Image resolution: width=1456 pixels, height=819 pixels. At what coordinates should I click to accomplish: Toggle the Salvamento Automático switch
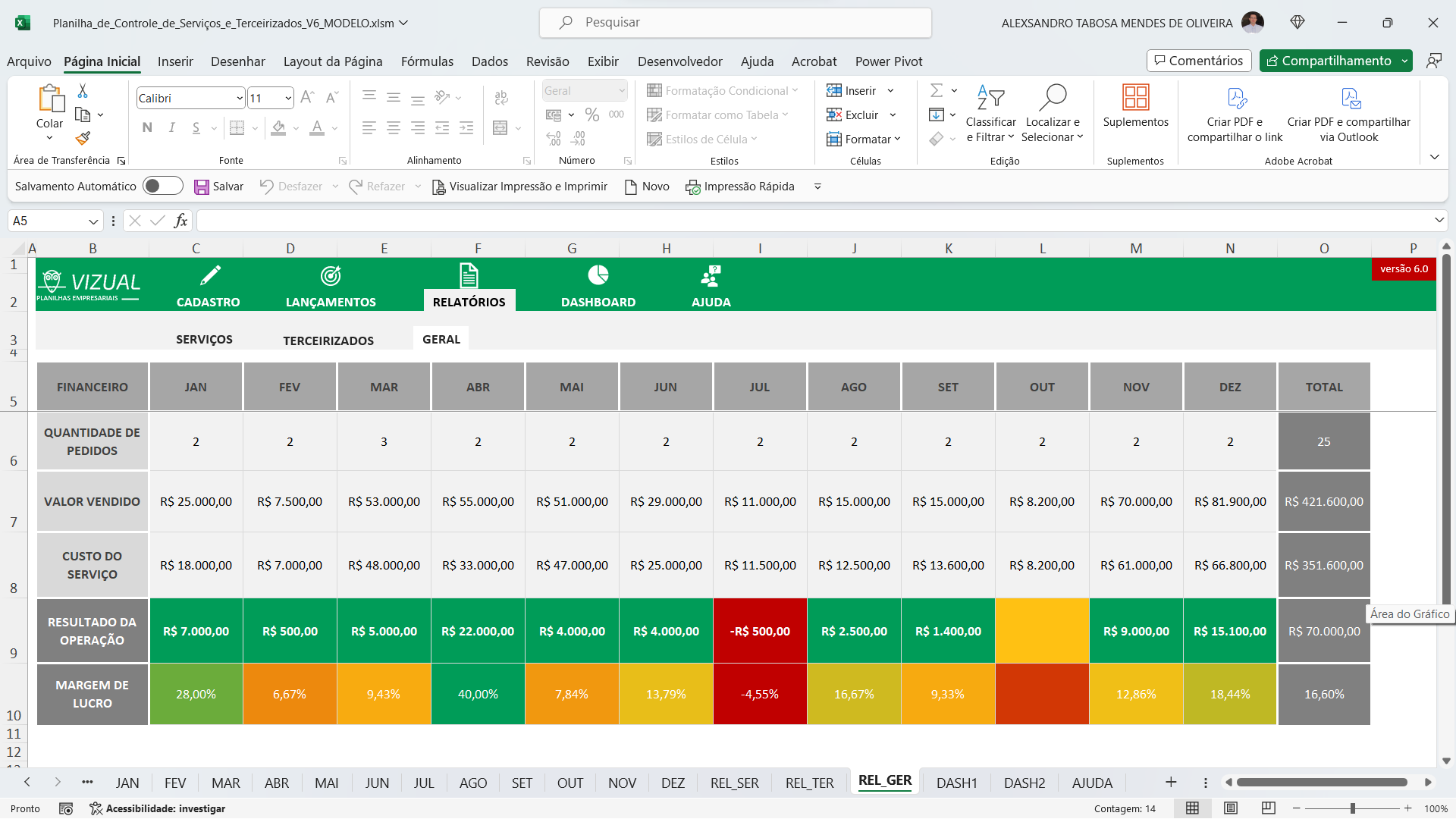[x=162, y=186]
